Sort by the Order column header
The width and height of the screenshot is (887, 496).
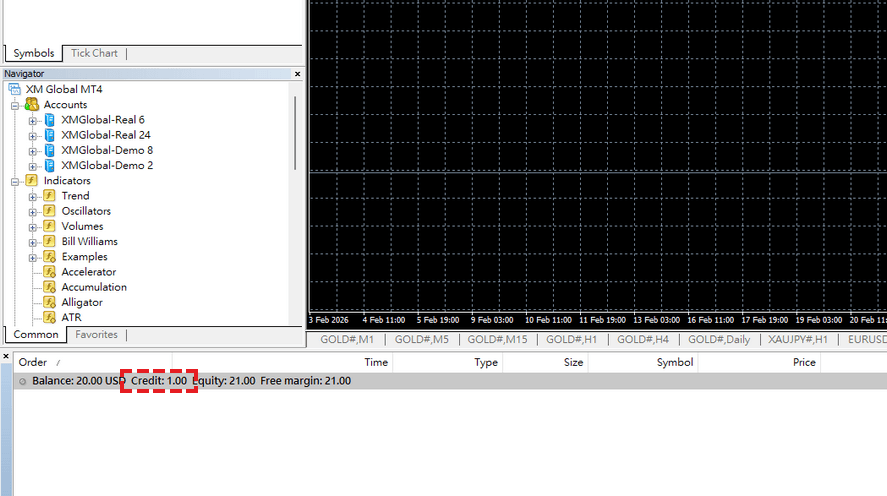[x=93, y=363]
